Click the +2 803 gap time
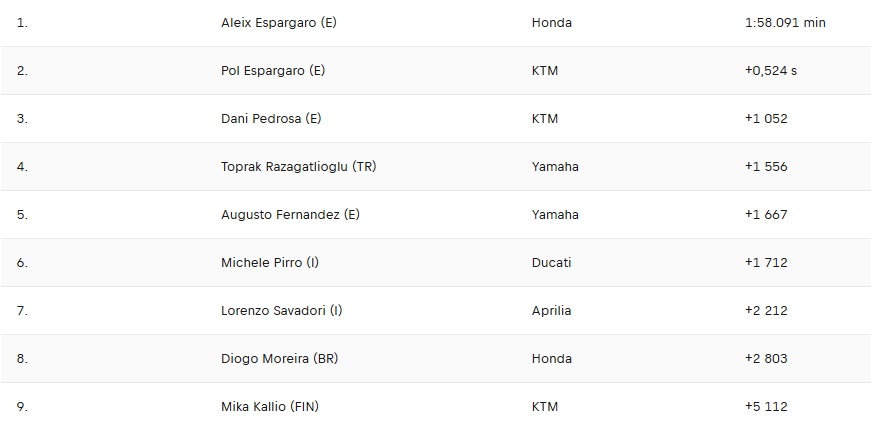The image size is (873, 429). [x=766, y=359]
